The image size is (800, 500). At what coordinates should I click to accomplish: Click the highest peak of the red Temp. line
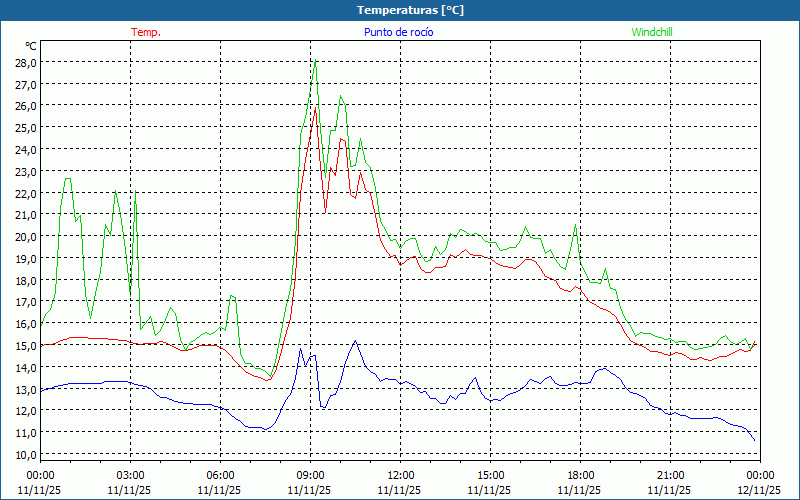315,108
